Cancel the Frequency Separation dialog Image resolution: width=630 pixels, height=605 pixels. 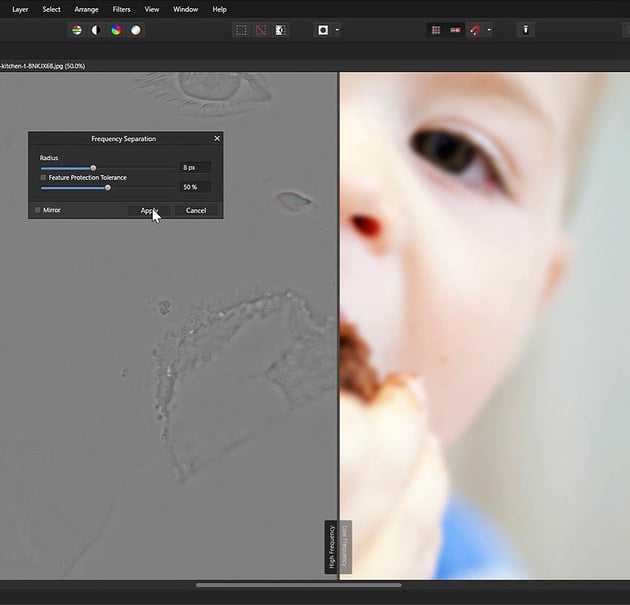point(196,211)
